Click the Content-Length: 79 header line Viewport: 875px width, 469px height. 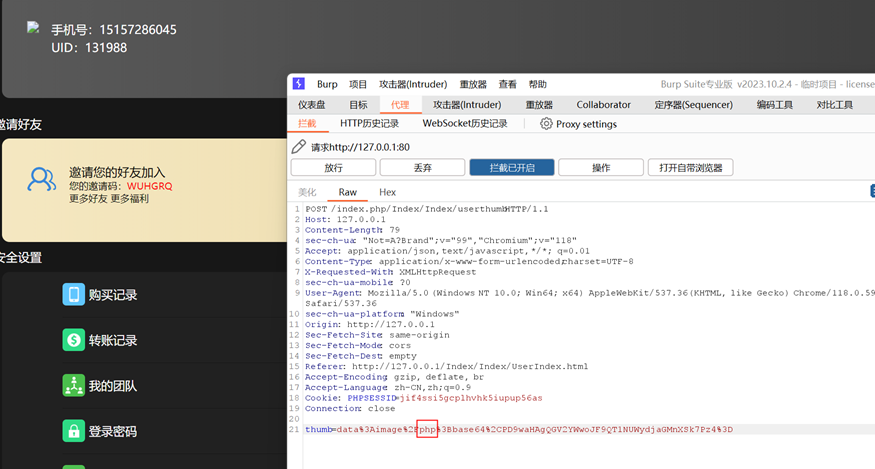coord(352,229)
